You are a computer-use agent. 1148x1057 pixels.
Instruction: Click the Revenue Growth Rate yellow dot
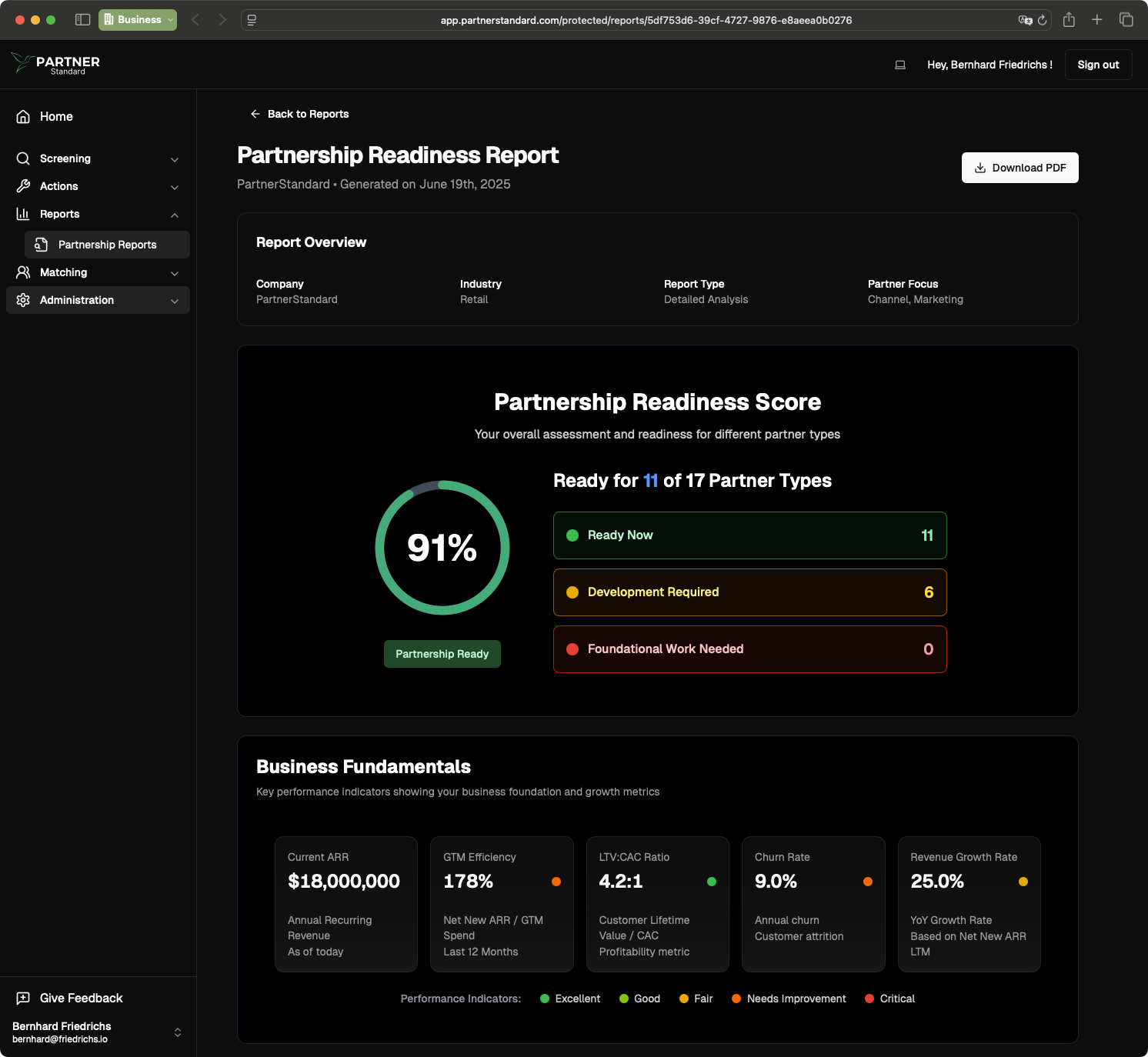[x=1023, y=882]
